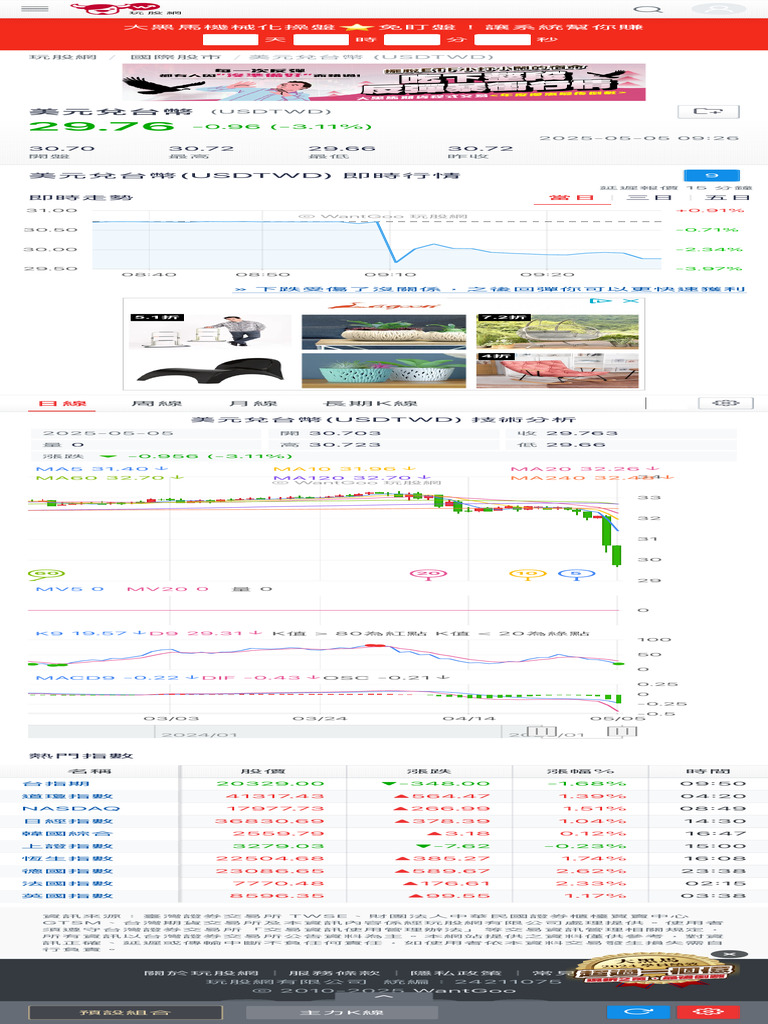Screen dimensions: 768x1024
Task: Click 服務條款 footer link
Action: click(x=334, y=973)
